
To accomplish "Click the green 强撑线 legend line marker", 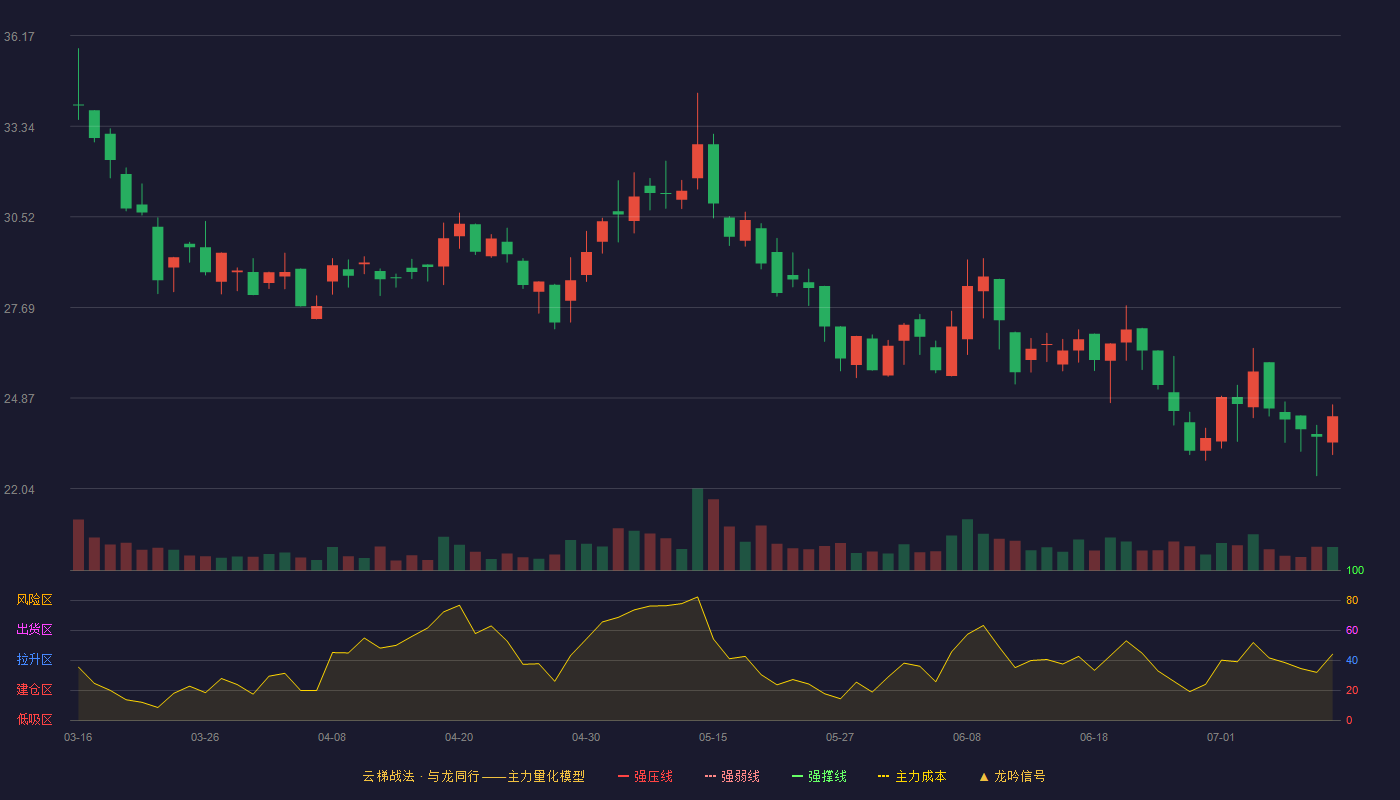I will (x=797, y=776).
